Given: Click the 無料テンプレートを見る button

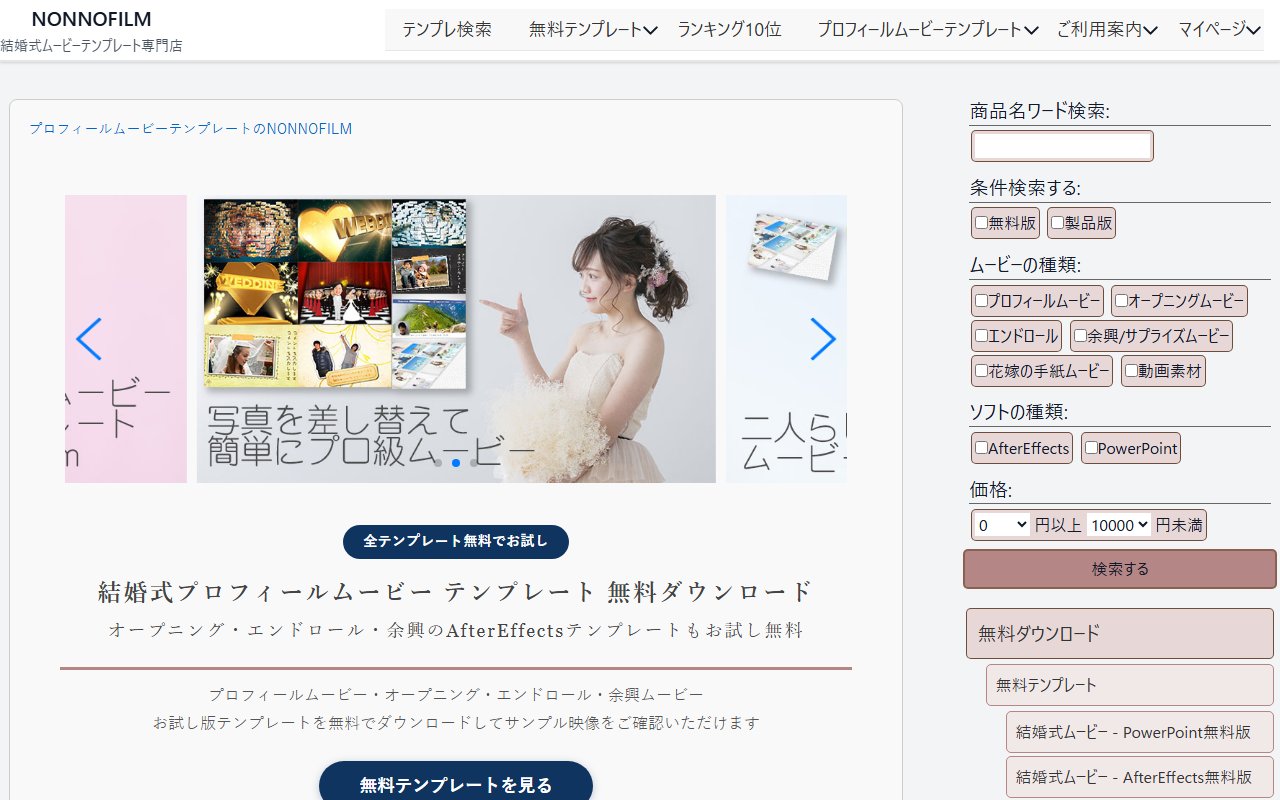Looking at the screenshot, I should click(456, 784).
